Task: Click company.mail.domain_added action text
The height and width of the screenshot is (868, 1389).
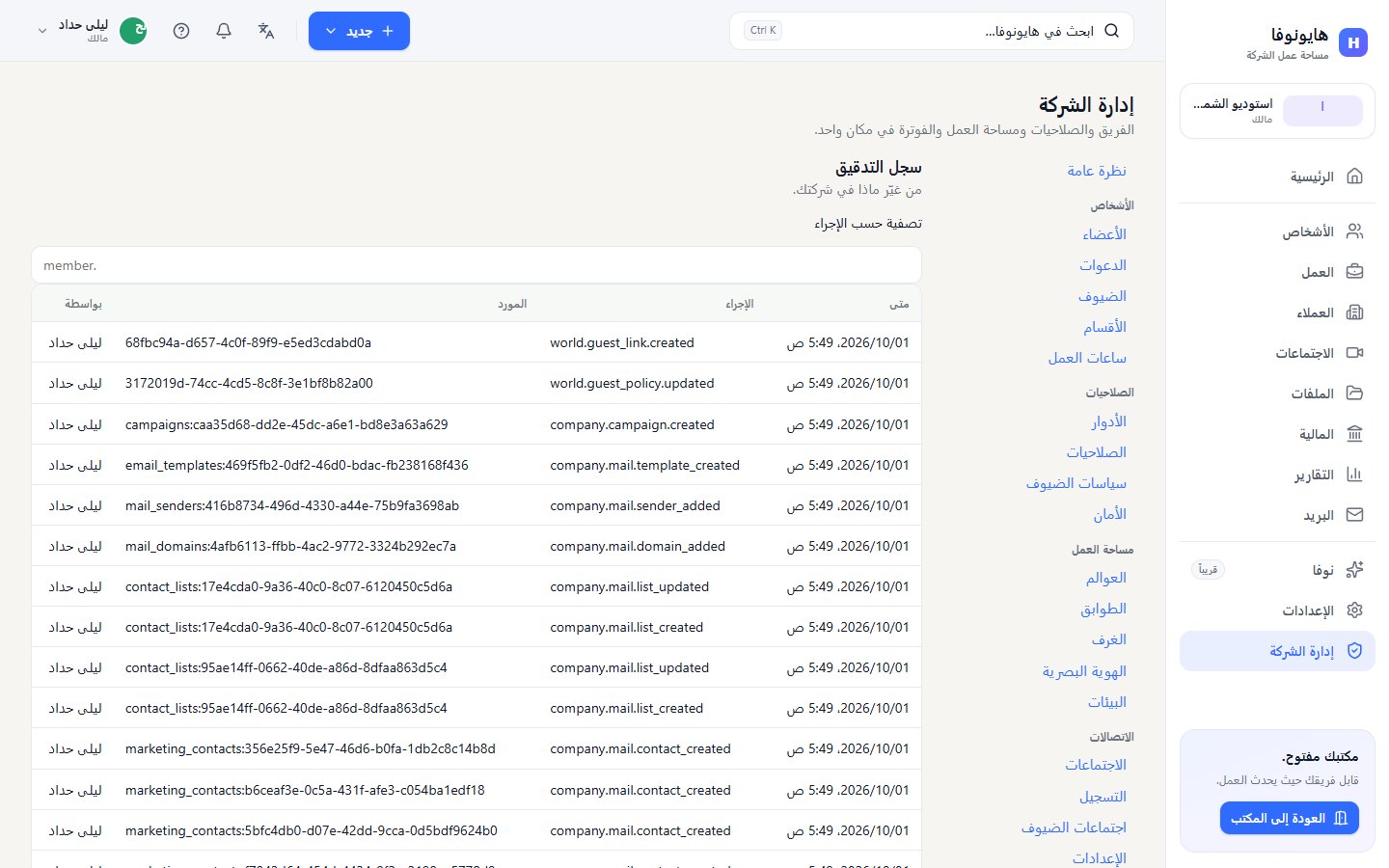Action: point(638,546)
